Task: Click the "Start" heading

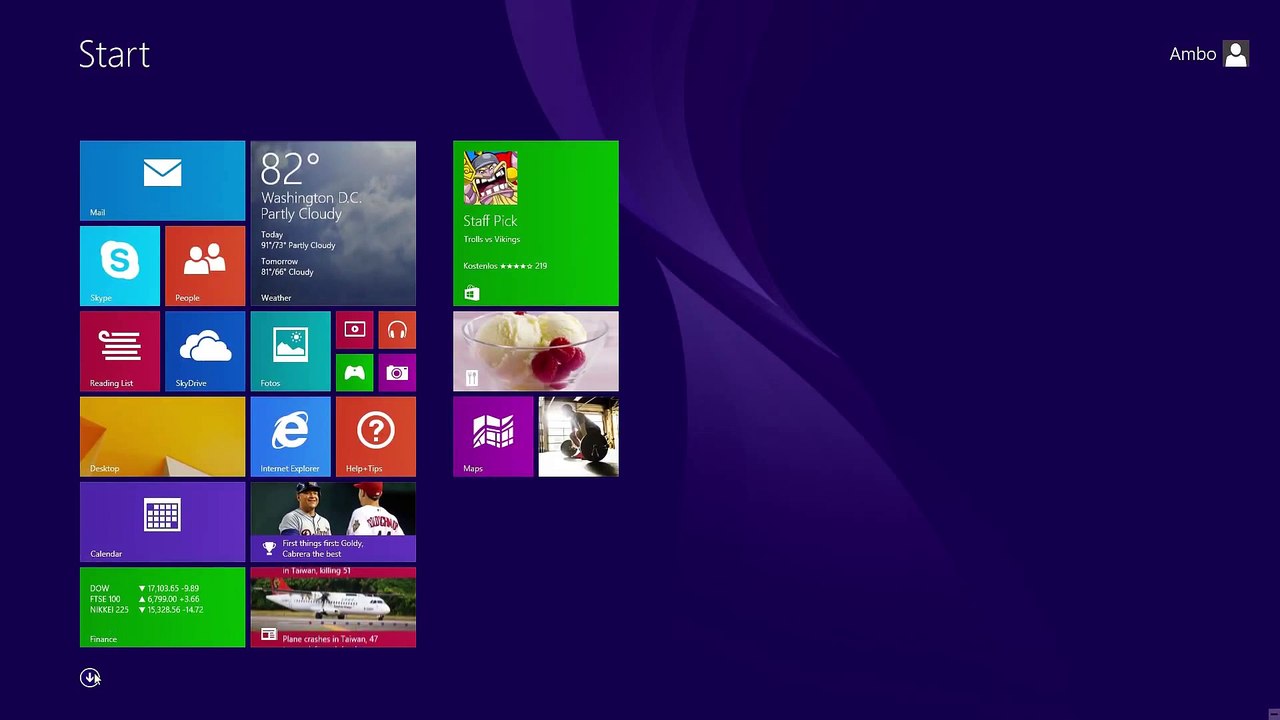Action: pos(114,54)
